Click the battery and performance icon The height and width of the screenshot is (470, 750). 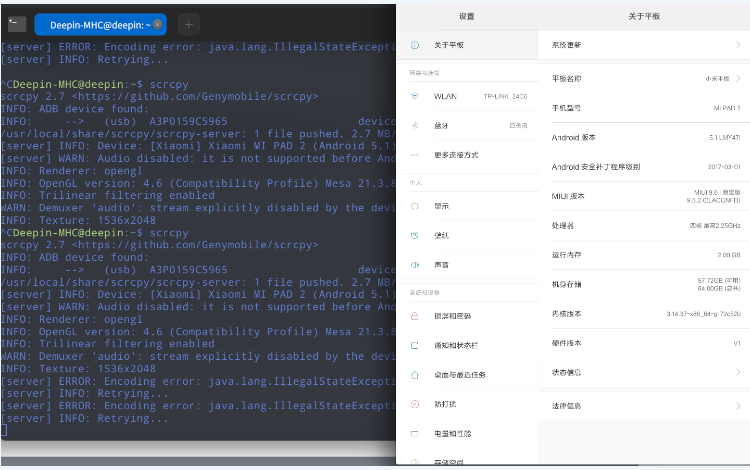pos(415,434)
